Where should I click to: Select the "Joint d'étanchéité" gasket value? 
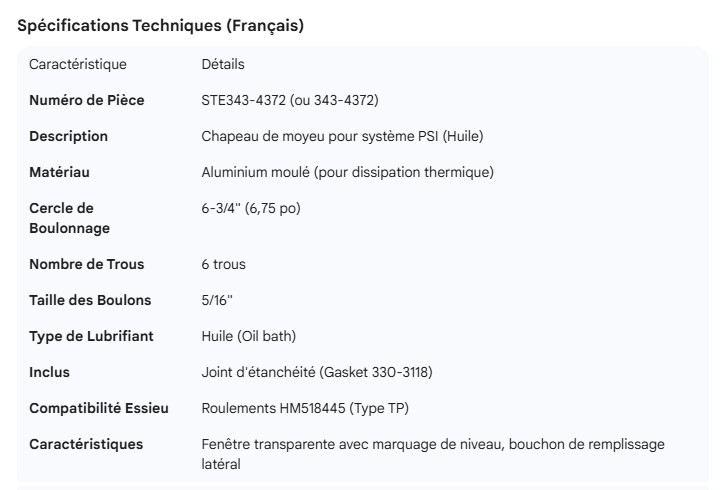point(316,372)
